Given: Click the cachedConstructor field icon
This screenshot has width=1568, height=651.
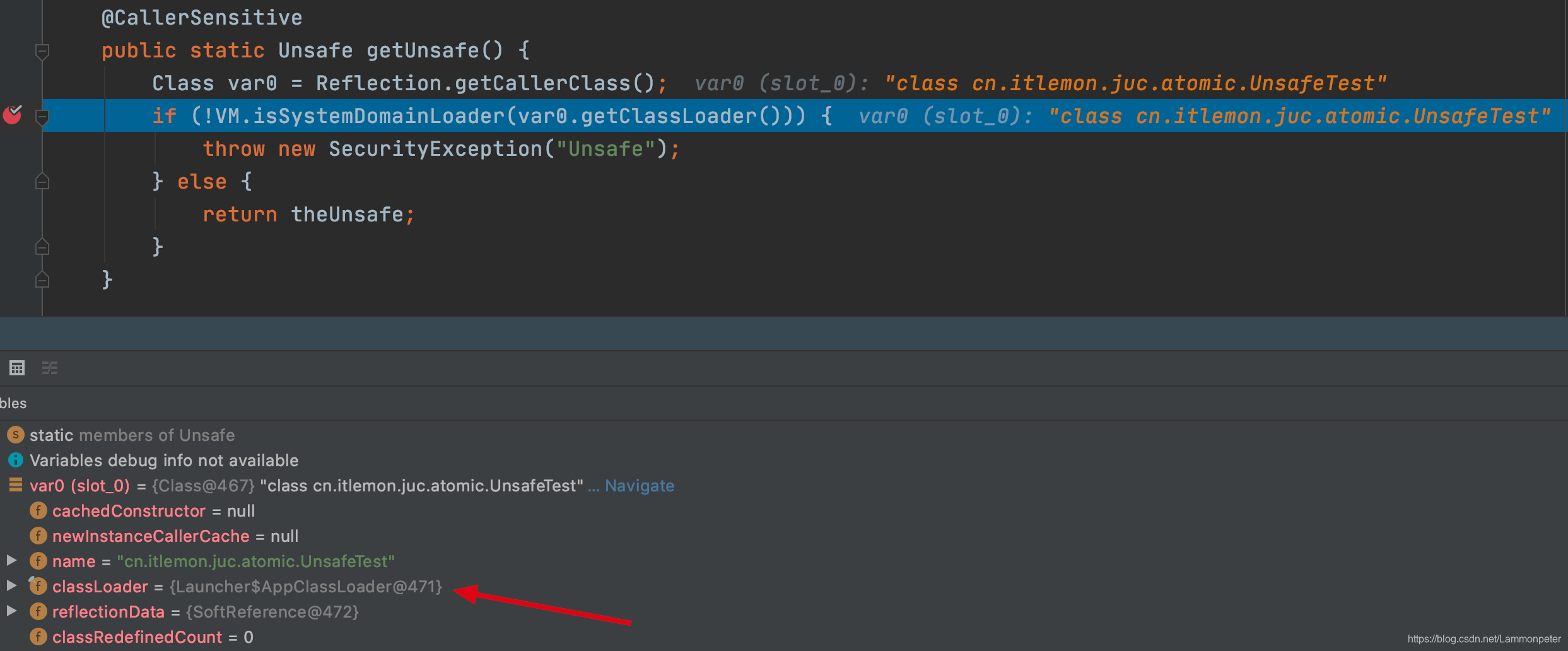Looking at the screenshot, I should pyautogui.click(x=38, y=510).
